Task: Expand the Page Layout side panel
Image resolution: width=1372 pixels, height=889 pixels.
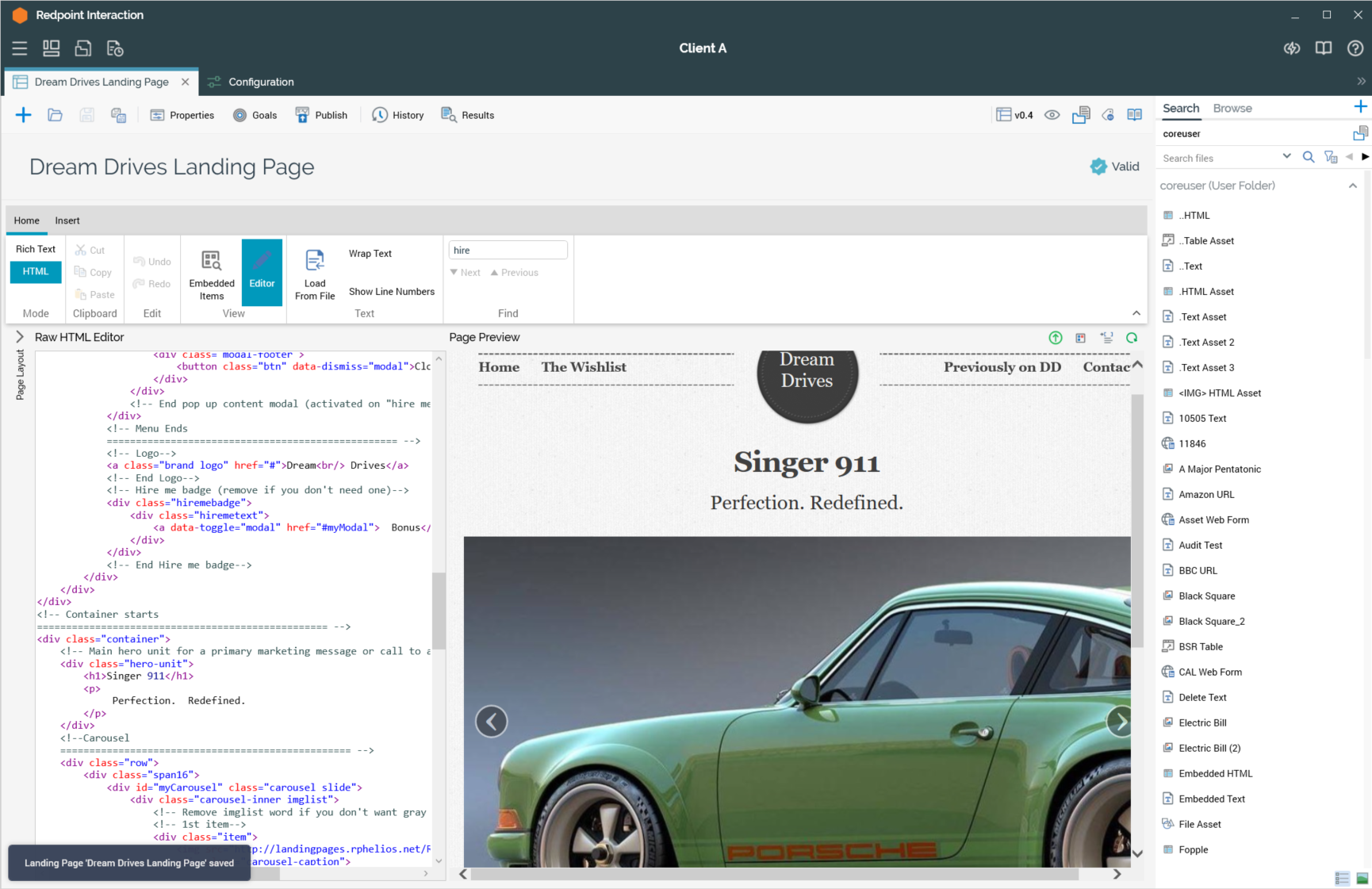Action: [x=20, y=337]
